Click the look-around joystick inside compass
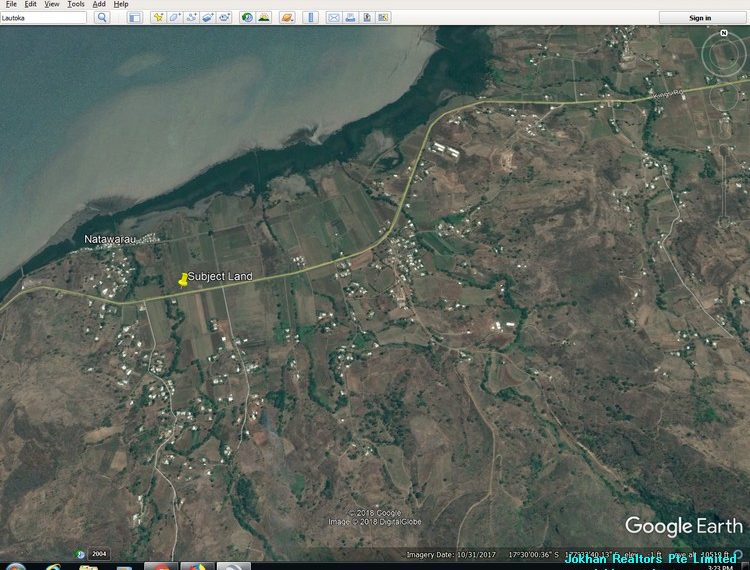 tap(723, 54)
